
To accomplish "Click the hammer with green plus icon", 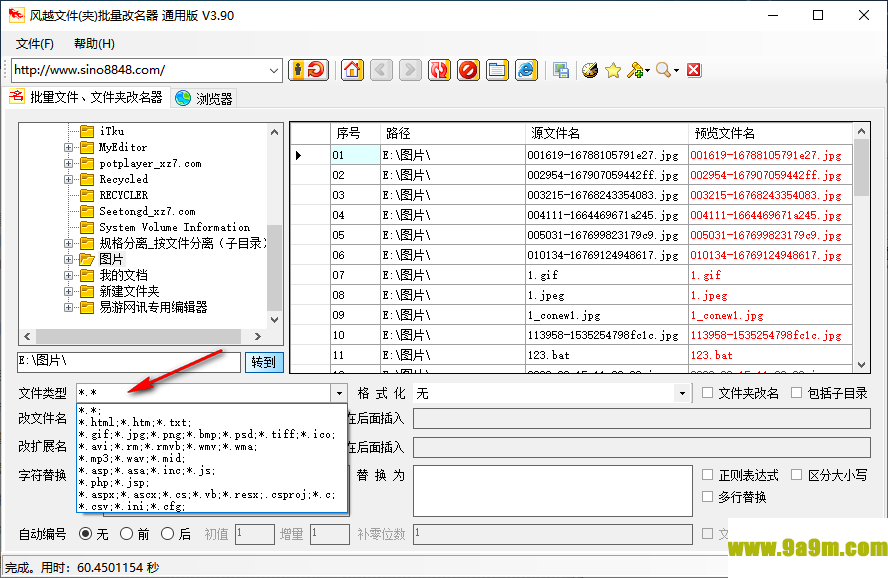I will click(x=635, y=70).
